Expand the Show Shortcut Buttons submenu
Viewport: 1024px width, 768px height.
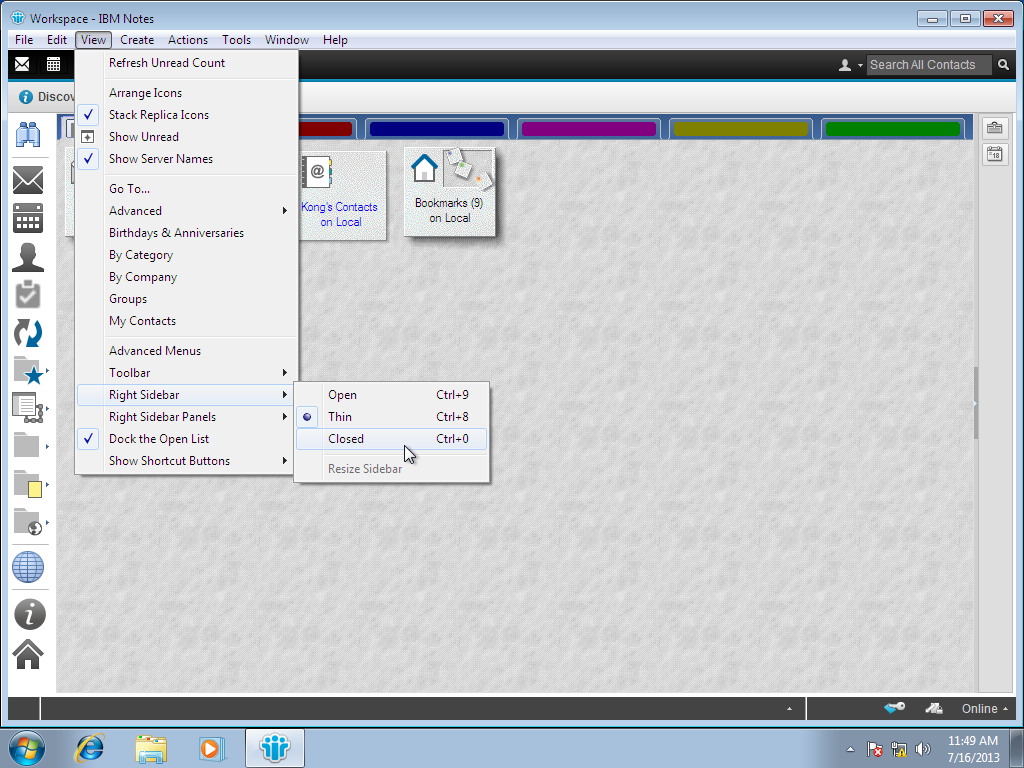(186, 461)
